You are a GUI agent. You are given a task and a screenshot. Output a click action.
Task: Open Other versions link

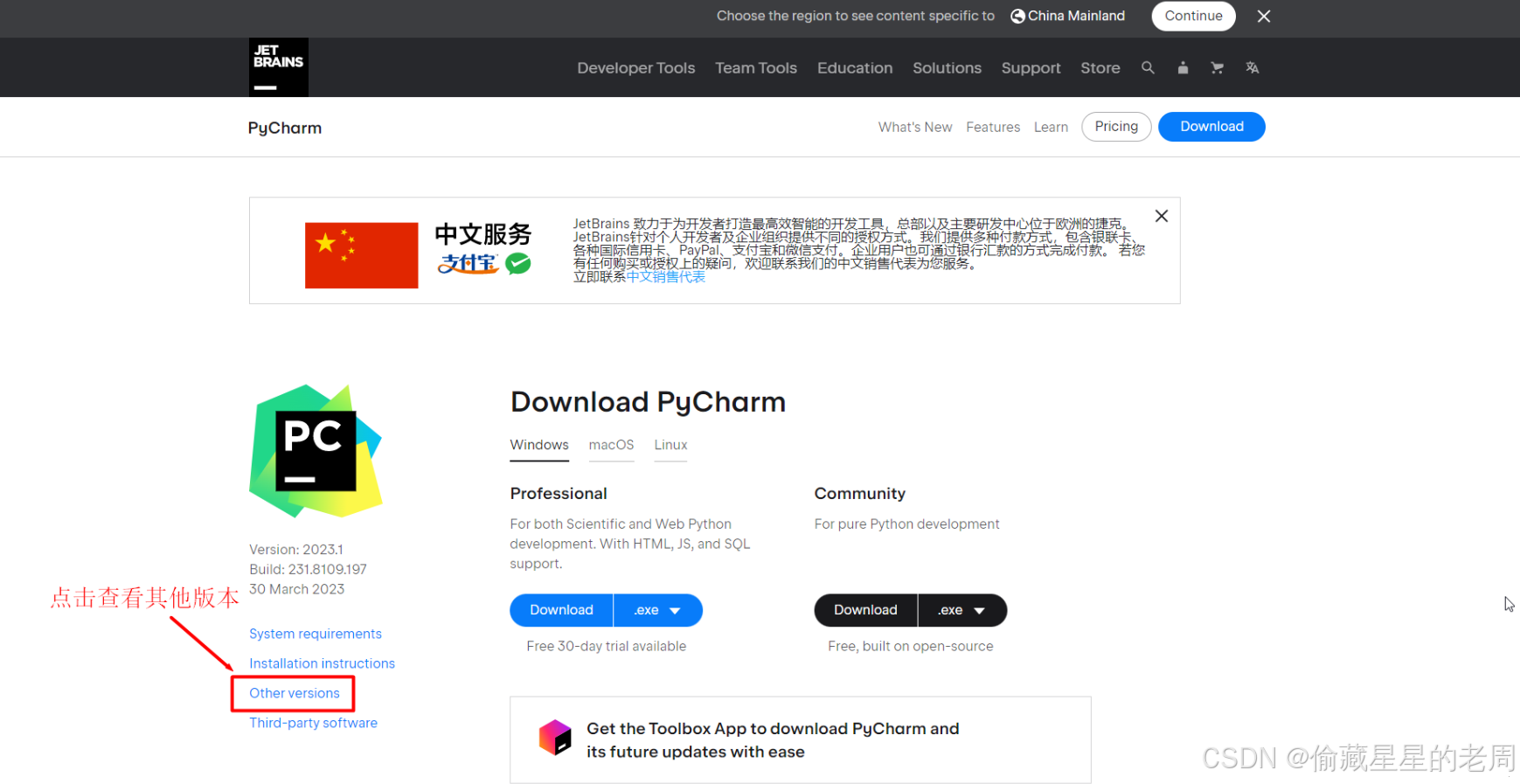click(x=294, y=693)
